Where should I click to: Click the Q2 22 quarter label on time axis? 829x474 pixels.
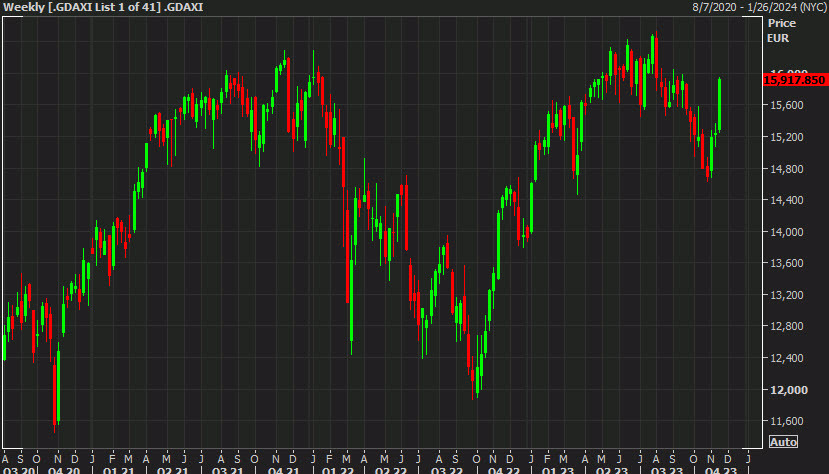coord(391,470)
